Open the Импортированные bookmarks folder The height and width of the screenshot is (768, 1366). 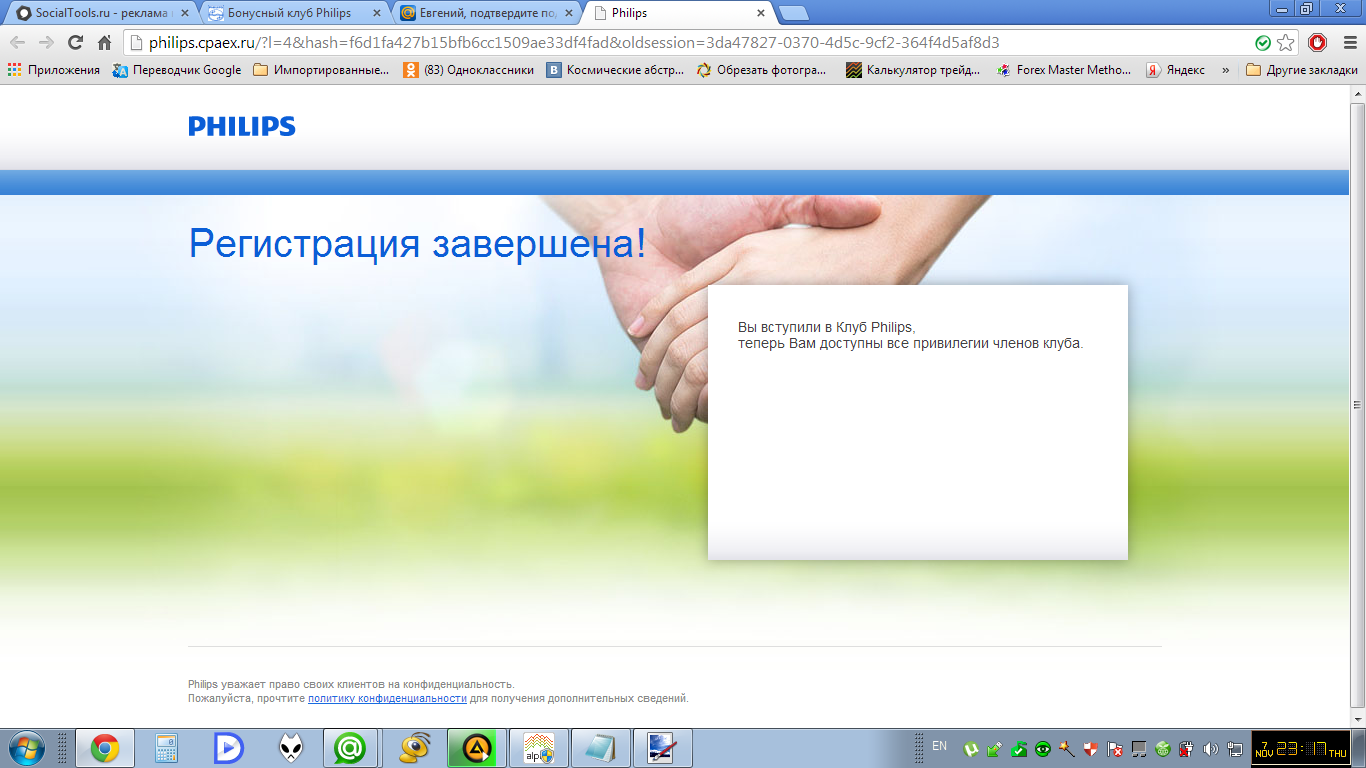click(x=321, y=70)
